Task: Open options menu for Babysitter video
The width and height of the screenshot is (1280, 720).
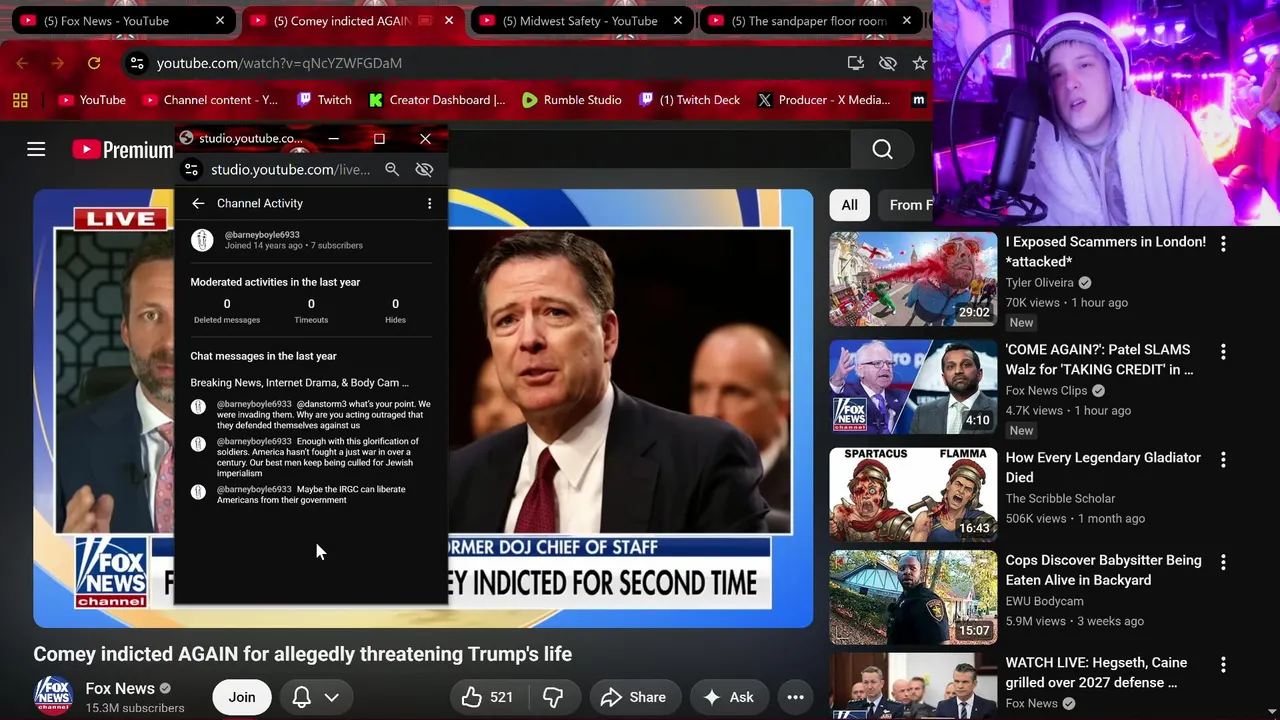Action: click(x=1223, y=563)
